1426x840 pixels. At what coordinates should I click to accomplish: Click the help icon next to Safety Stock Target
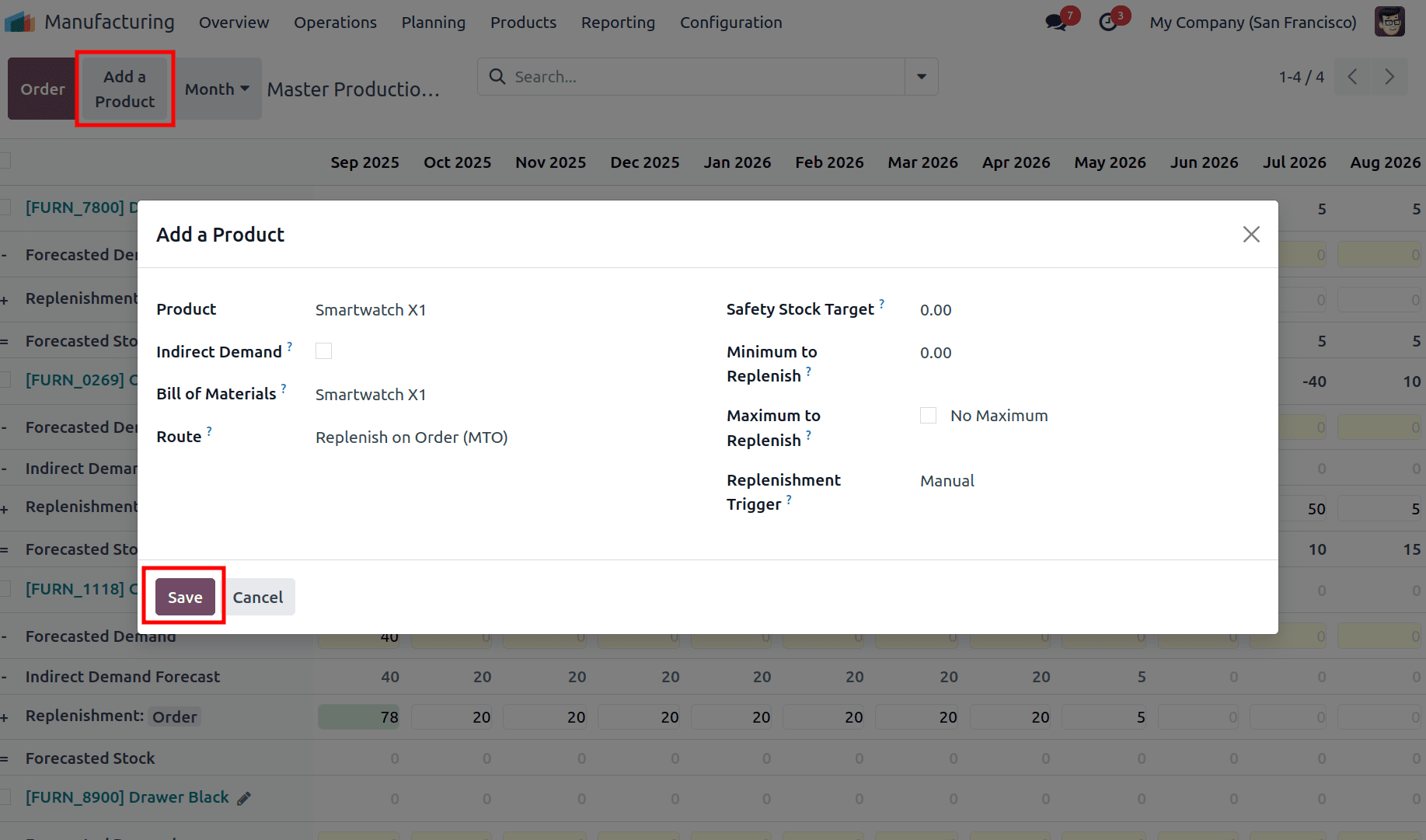point(882,303)
